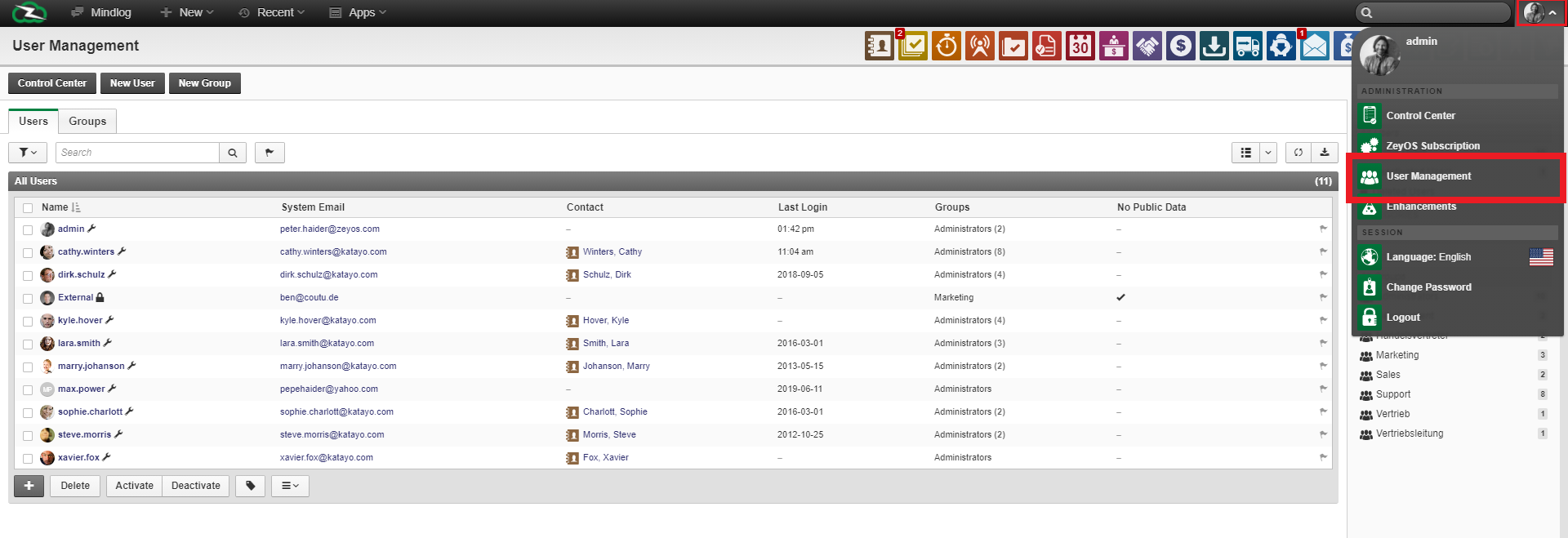The image size is (1568, 538).
Task: Open the handshake opportunities icon
Action: [1147, 47]
